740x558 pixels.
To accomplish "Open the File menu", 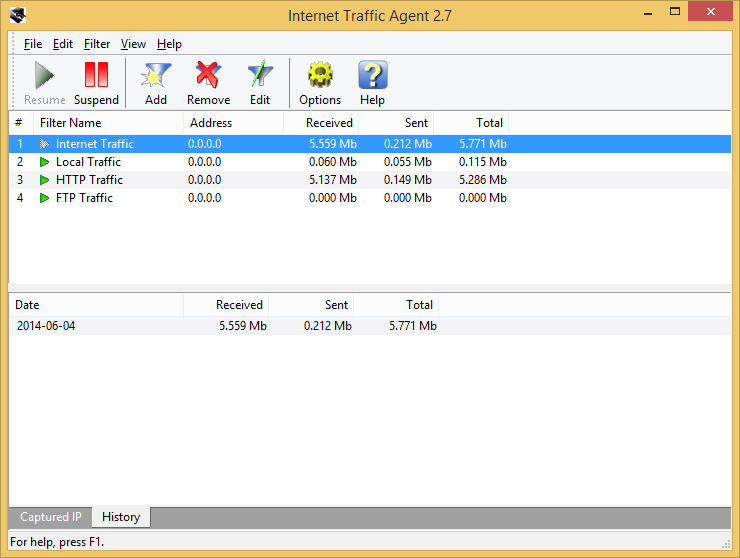I will (33, 44).
